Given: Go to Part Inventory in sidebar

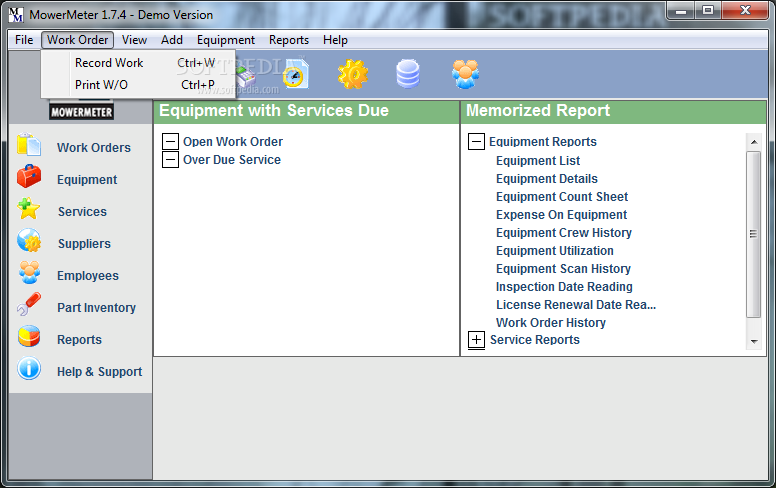Looking at the screenshot, I should [x=97, y=308].
